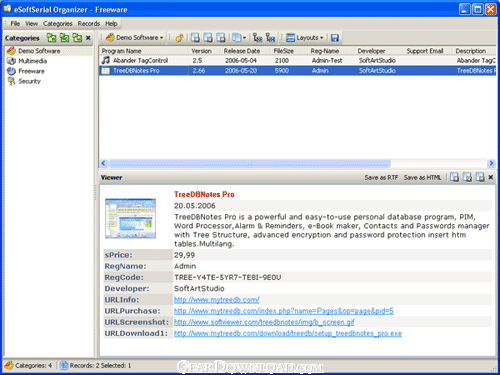Viewport: 500px width, 375px height.
Task: Click the first green add-category folder icon
Action: [x=51, y=38]
